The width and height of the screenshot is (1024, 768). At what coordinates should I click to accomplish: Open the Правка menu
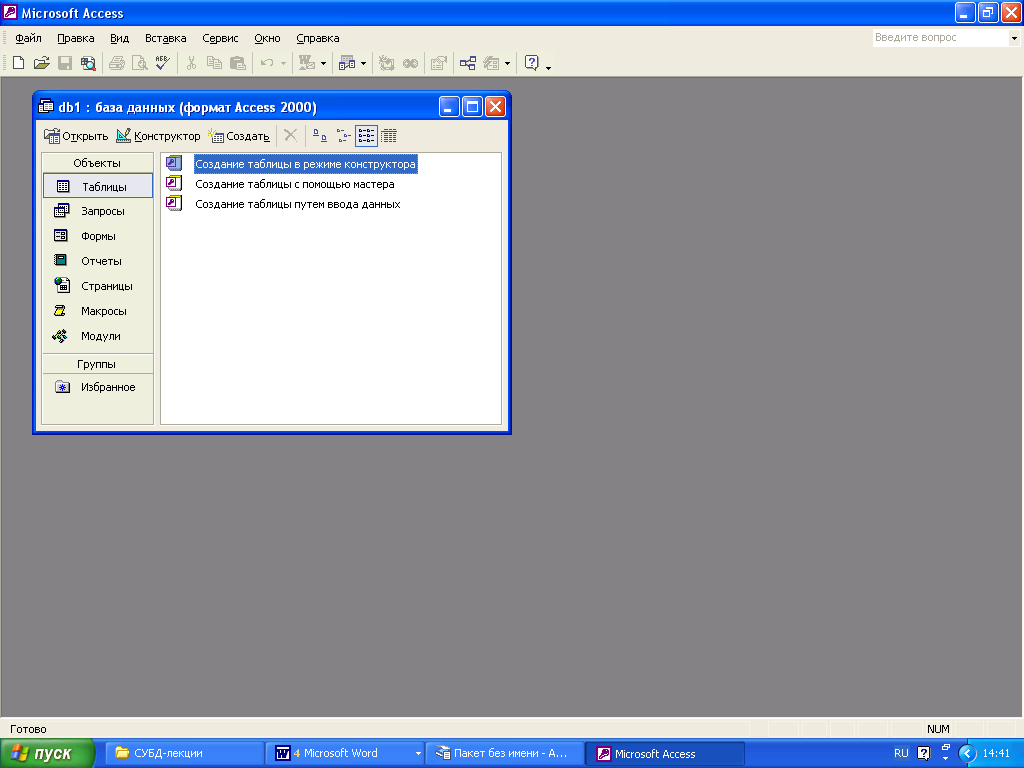pos(76,38)
